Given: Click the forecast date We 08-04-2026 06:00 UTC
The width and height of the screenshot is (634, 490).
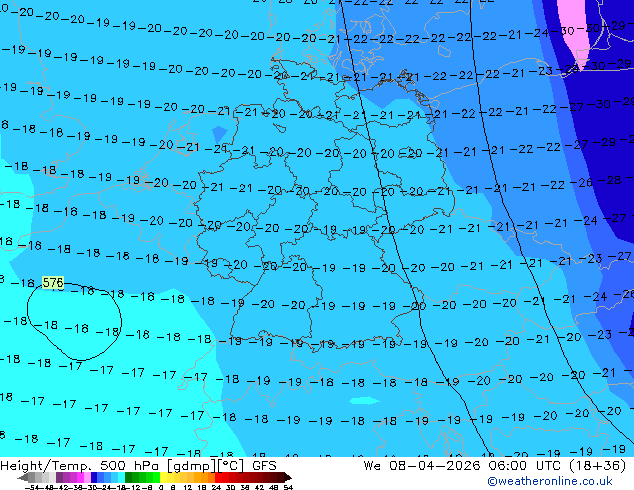Looking at the screenshot, I should click(x=495, y=466).
